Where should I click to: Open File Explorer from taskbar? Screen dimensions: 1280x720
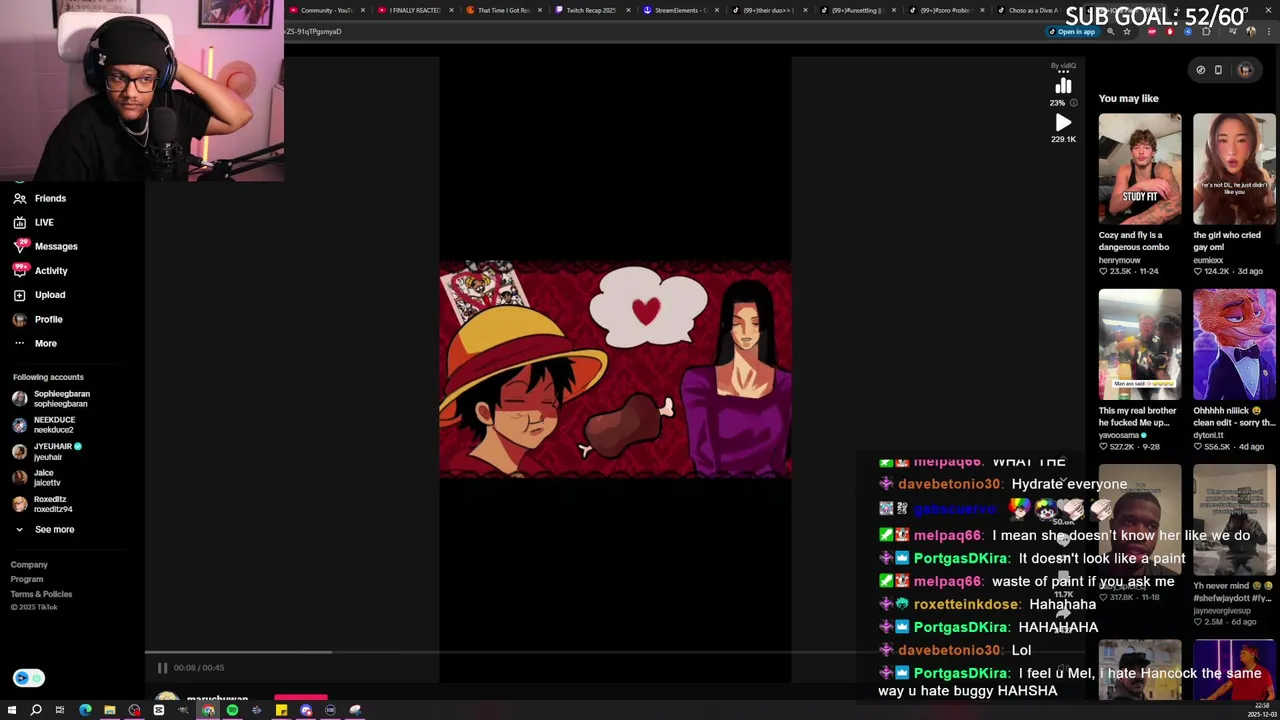(x=110, y=710)
